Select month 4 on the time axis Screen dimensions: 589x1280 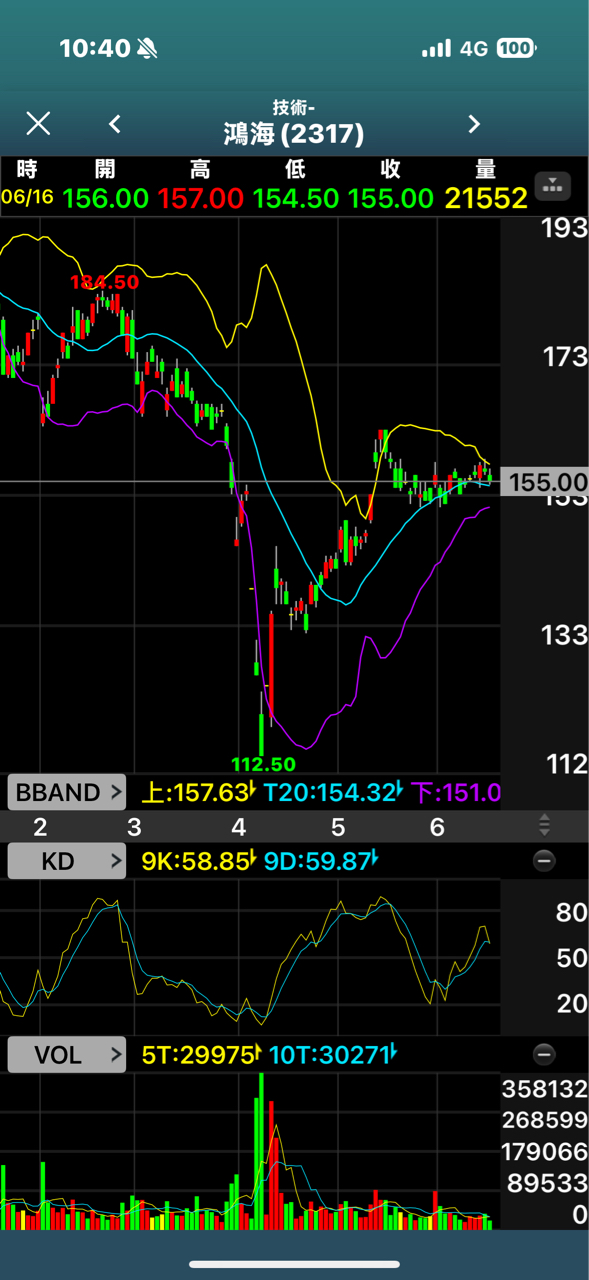pos(238,827)
